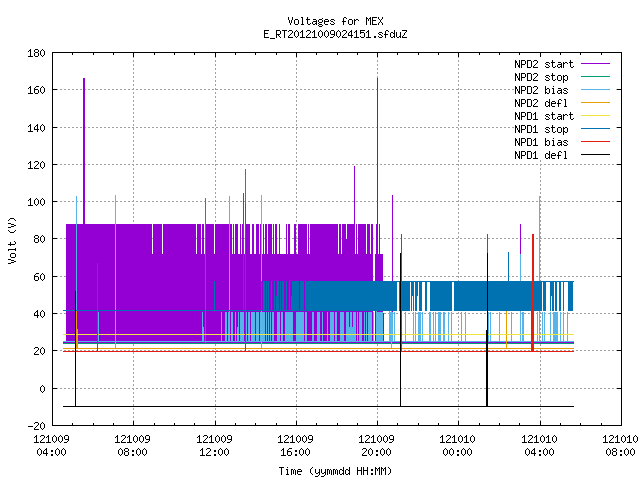Click the 120 y-axis tick label
The image size is (640, 480).
pos(36,165)
